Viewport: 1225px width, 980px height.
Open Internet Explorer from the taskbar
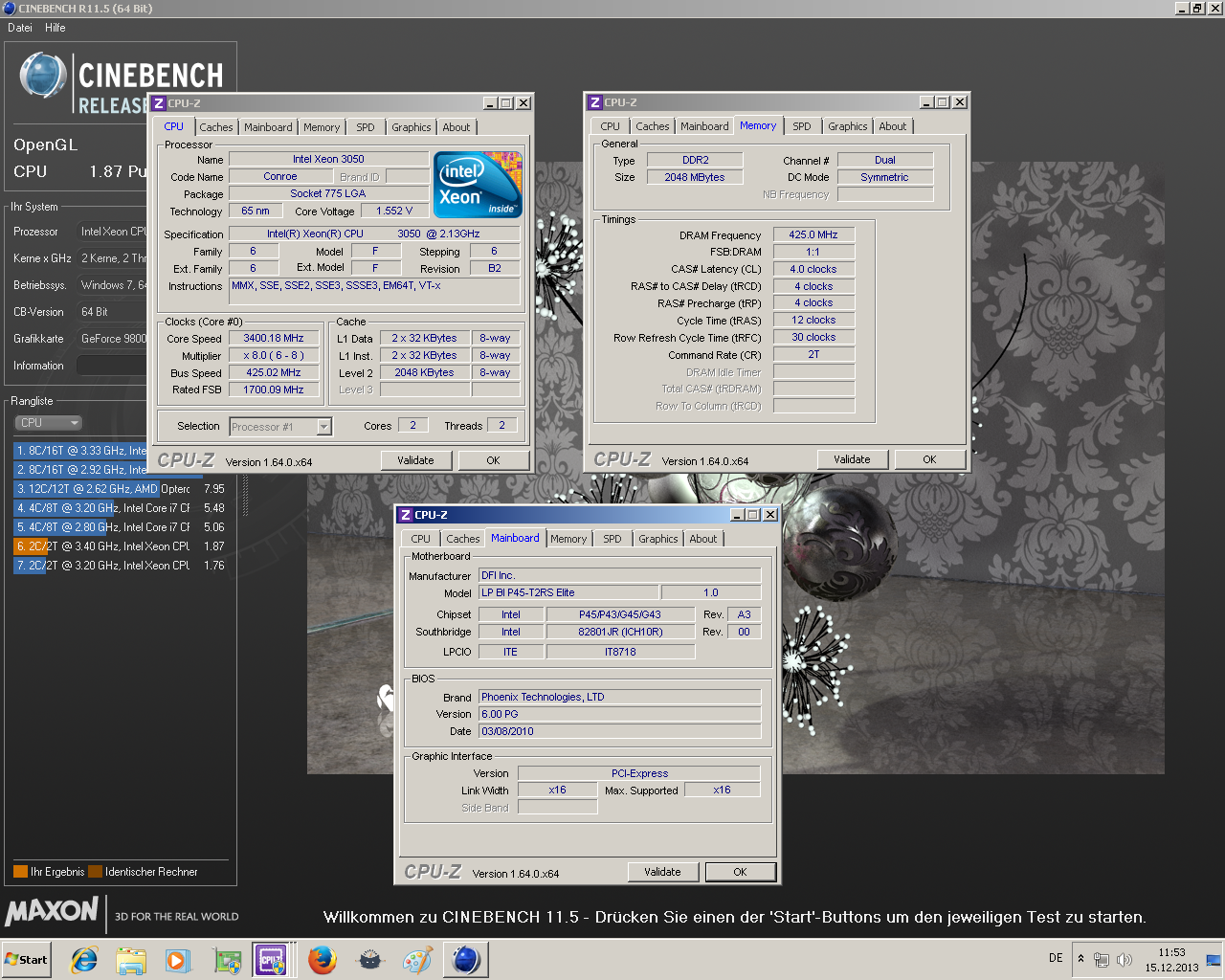84,960
